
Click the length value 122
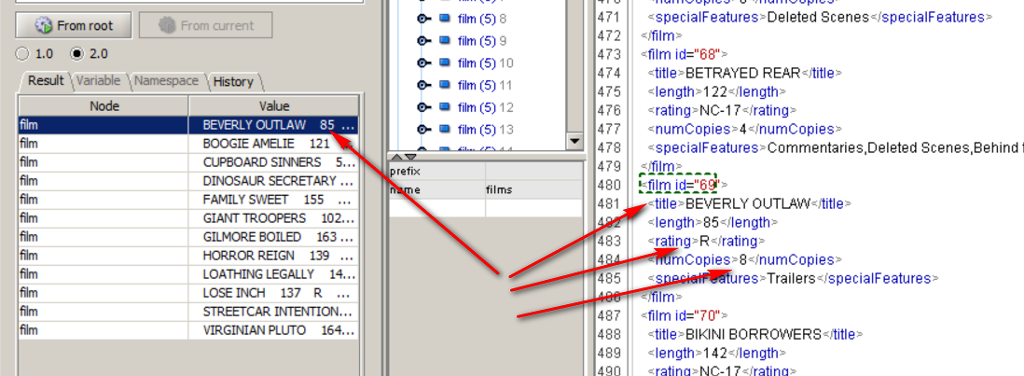point(715,91)
